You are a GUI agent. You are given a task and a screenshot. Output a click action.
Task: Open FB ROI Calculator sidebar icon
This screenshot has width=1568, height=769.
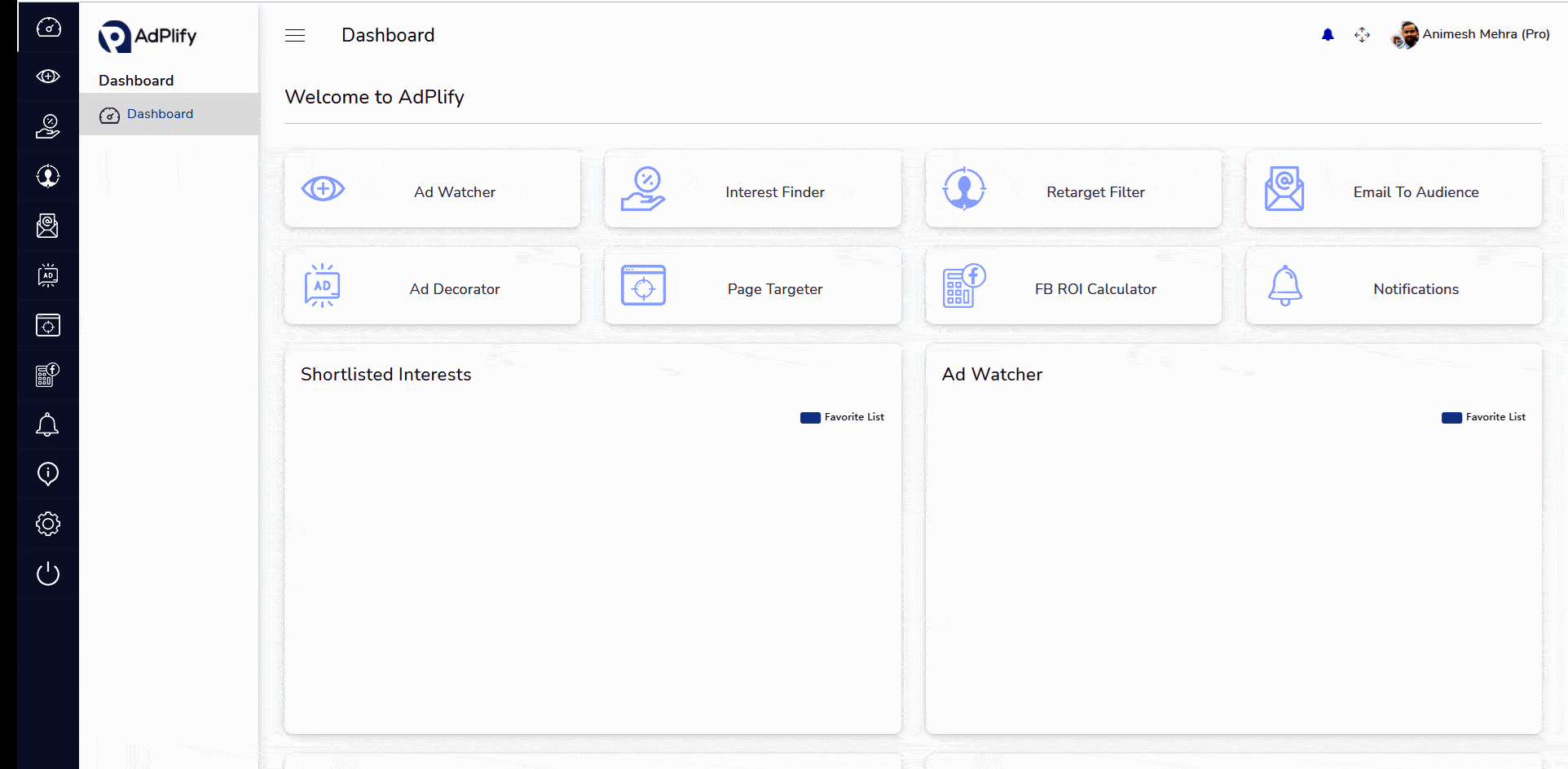coord(48,375)
